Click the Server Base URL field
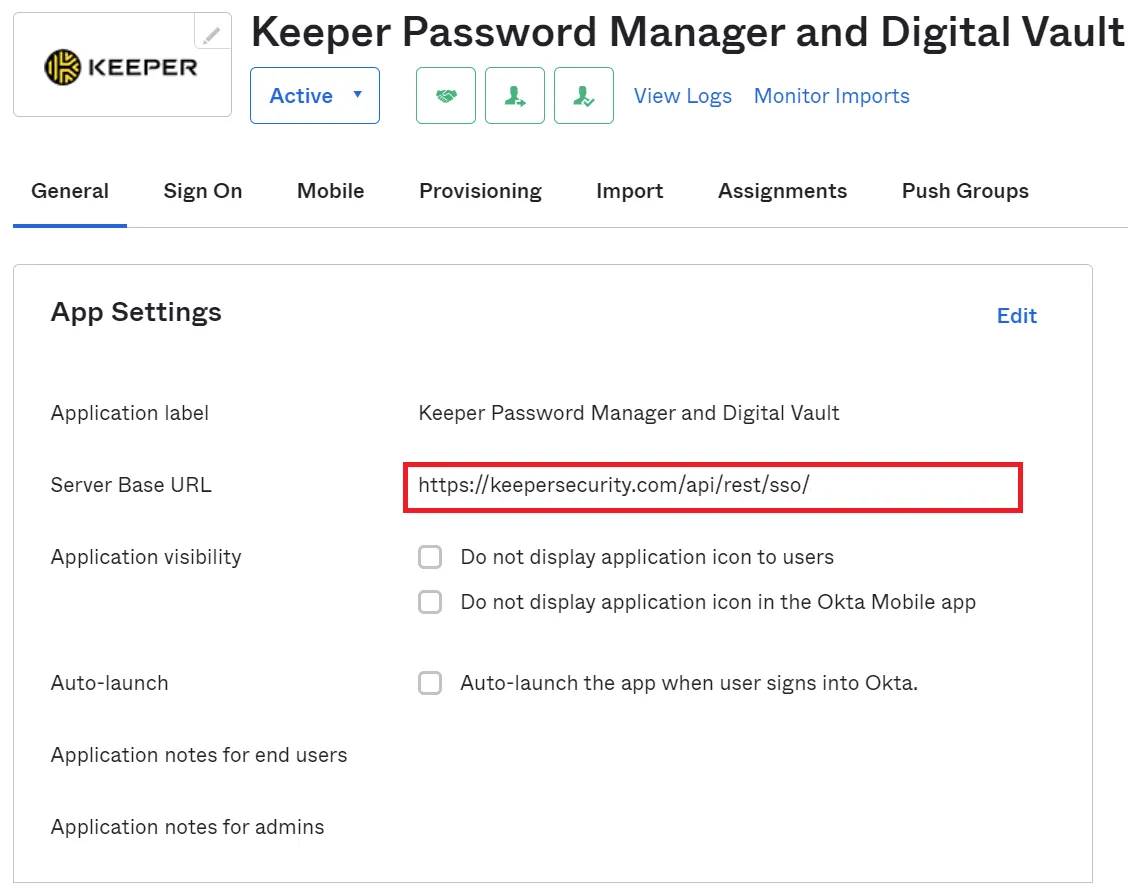 point(712,486)
